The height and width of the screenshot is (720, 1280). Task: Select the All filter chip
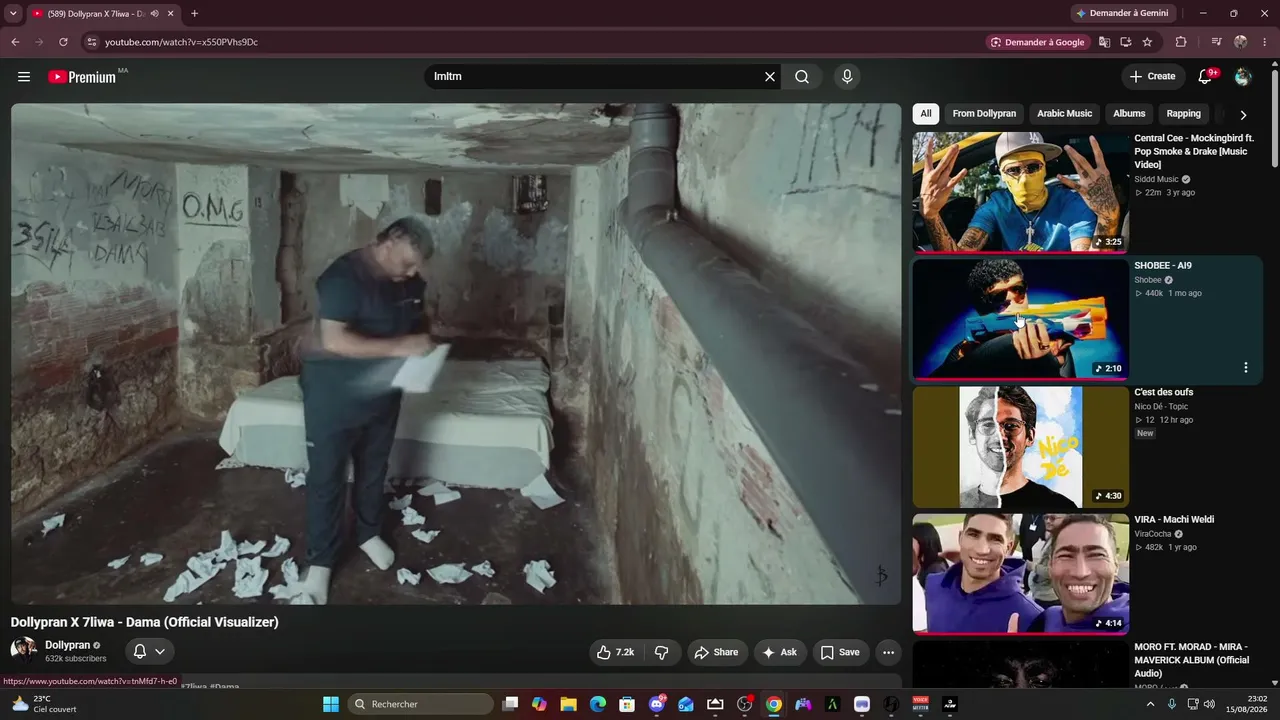click(x=926, y=114)
